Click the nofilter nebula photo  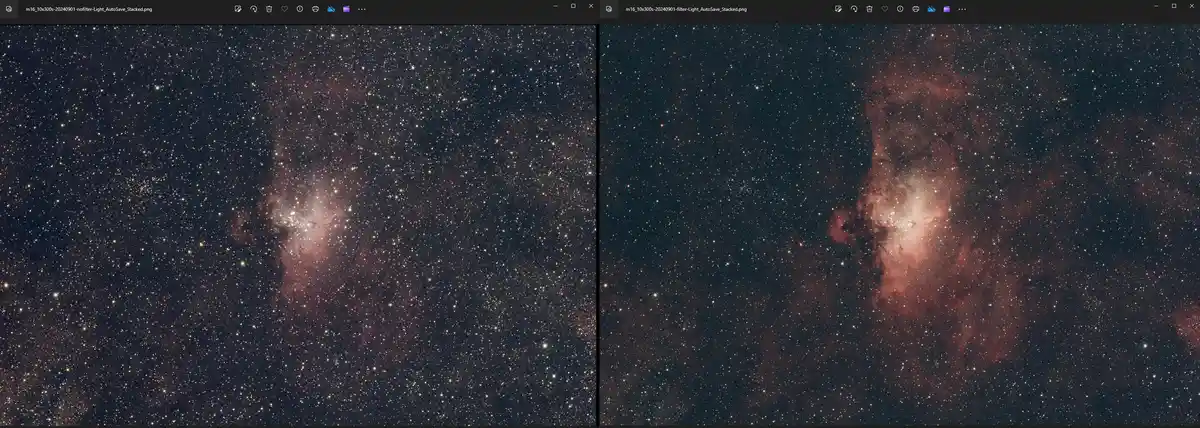coord(298,223)
